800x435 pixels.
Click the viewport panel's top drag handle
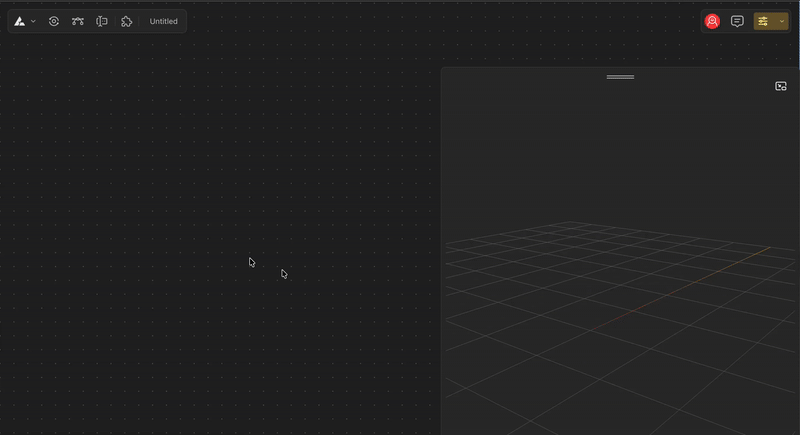click(620, 77)
